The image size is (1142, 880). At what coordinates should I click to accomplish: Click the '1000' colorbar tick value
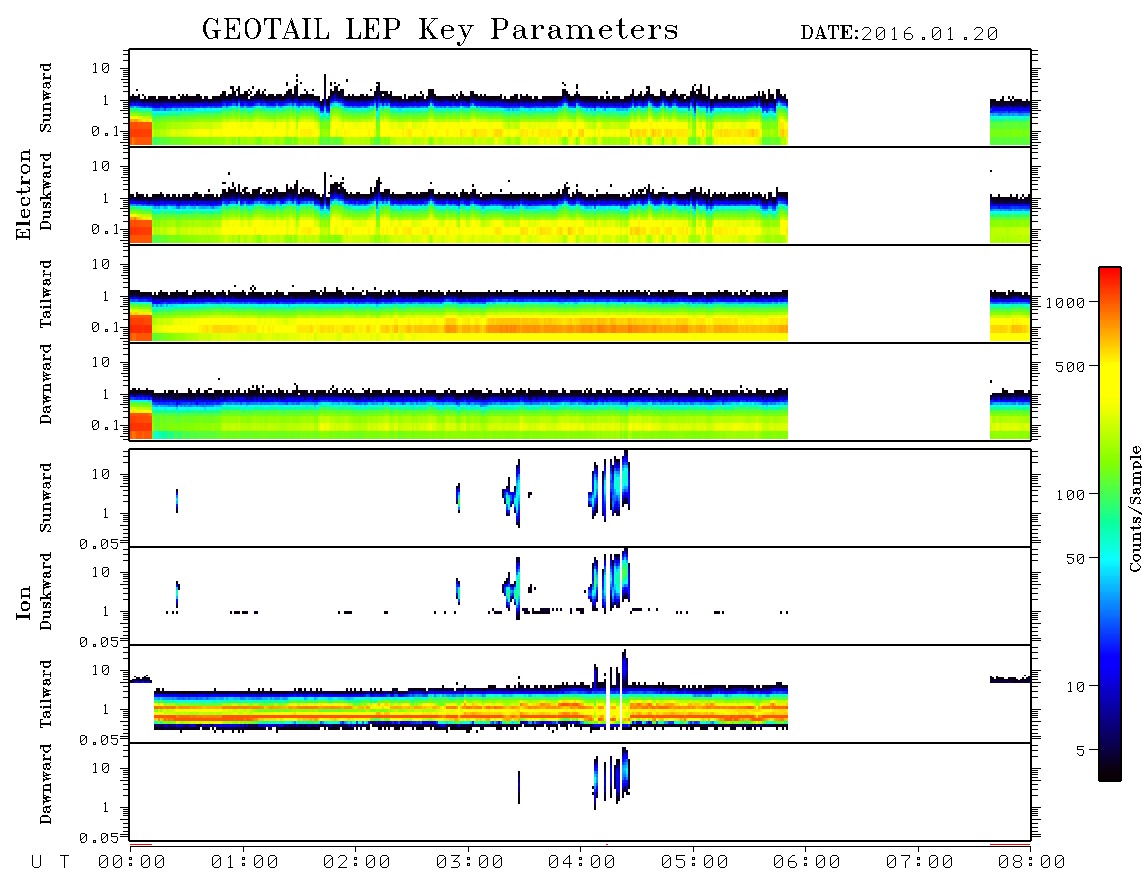tap(1066, 303)
